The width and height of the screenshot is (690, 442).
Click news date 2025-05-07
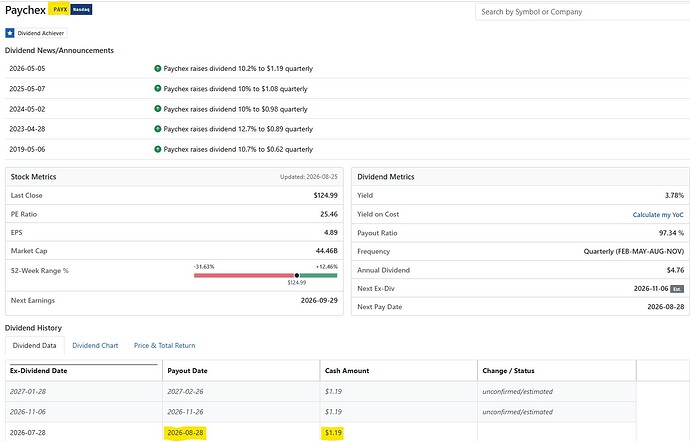[27, 89]
